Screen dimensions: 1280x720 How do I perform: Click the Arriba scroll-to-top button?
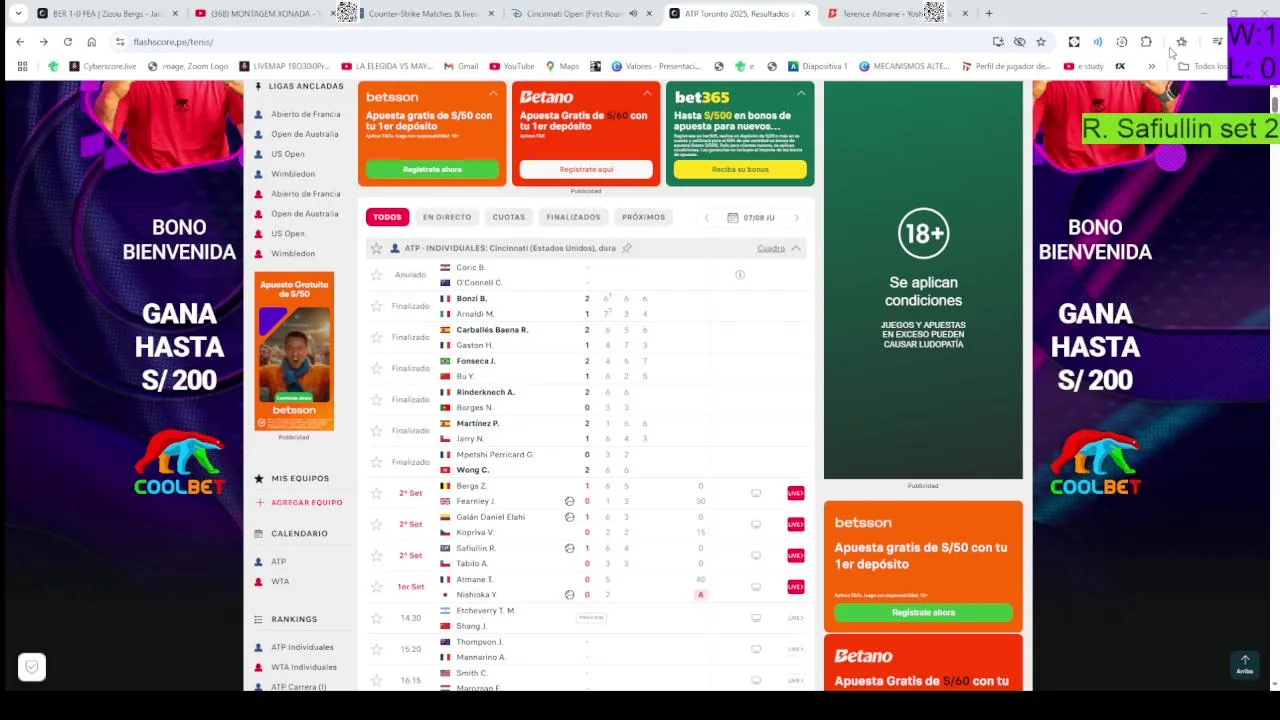pos(1245,664)
